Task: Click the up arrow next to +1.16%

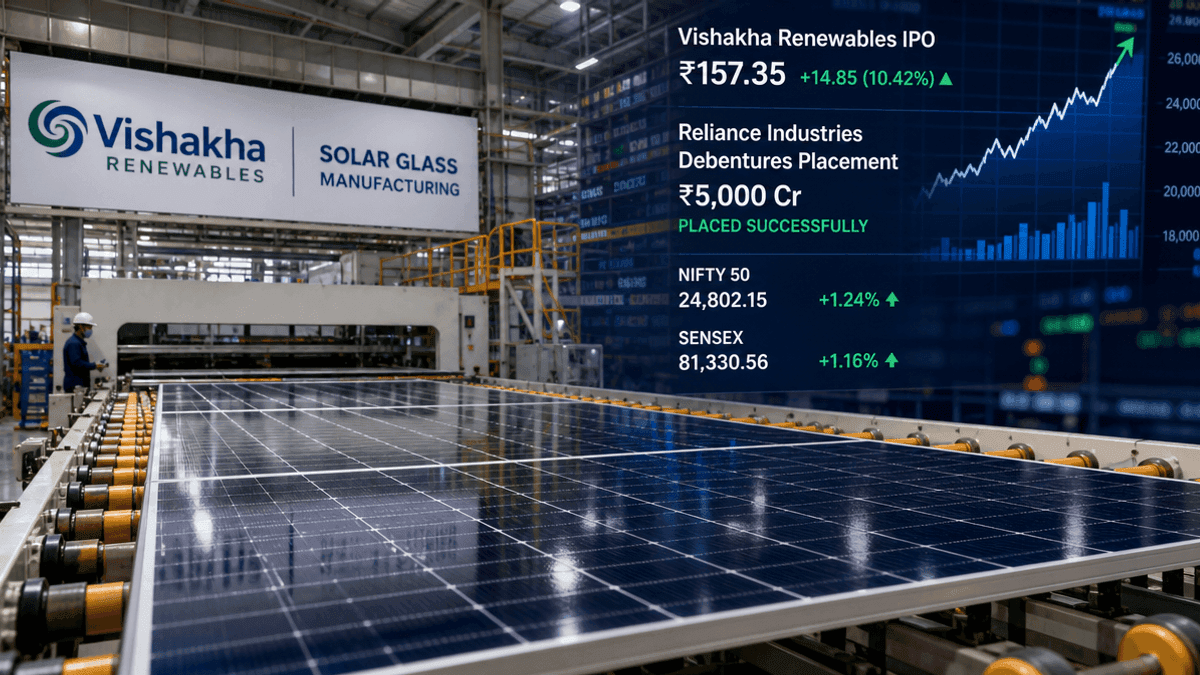Action: coord(892,359)
